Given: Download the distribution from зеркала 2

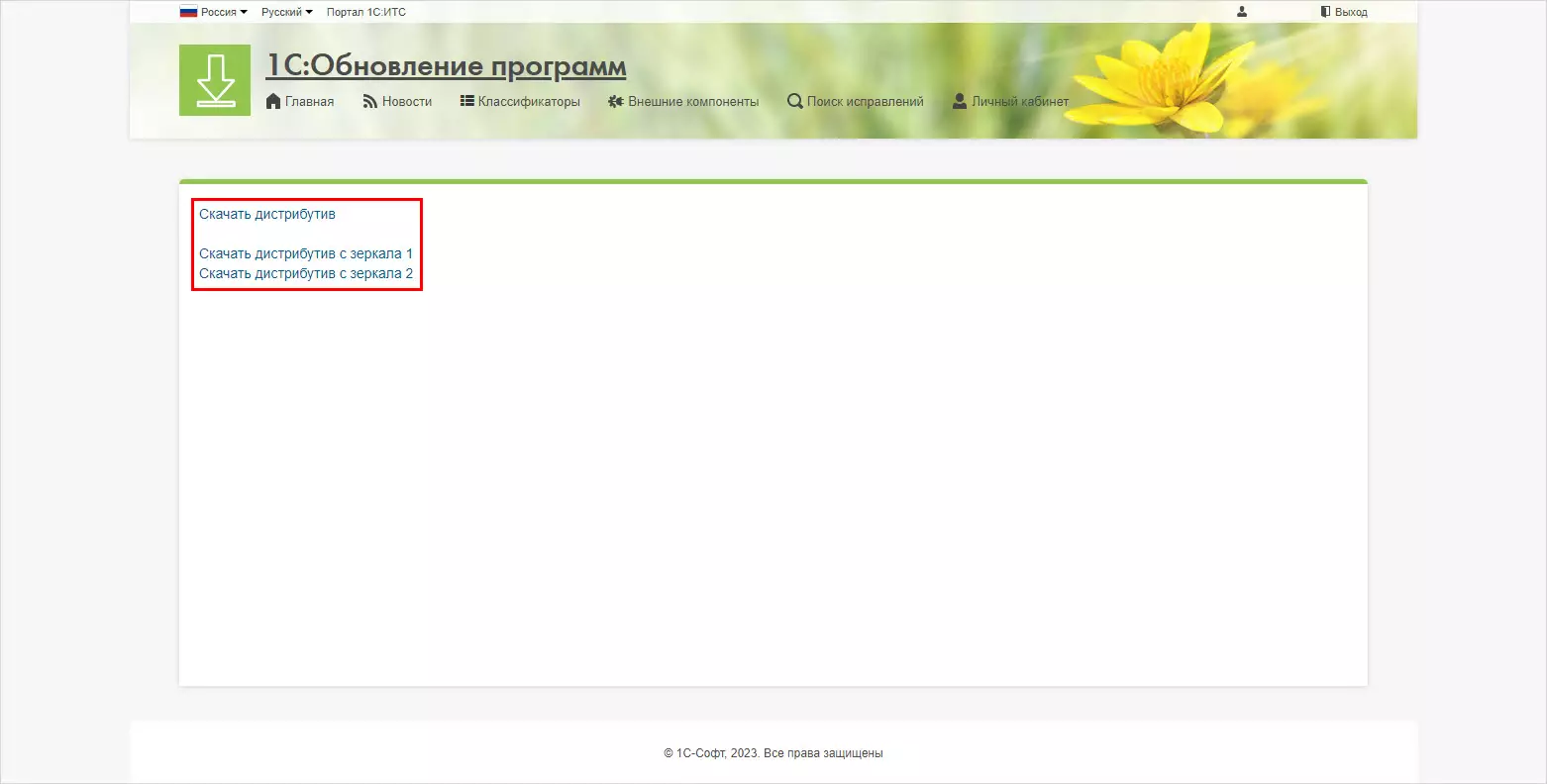Looking at the screenshot, I should tap(306, 273).
